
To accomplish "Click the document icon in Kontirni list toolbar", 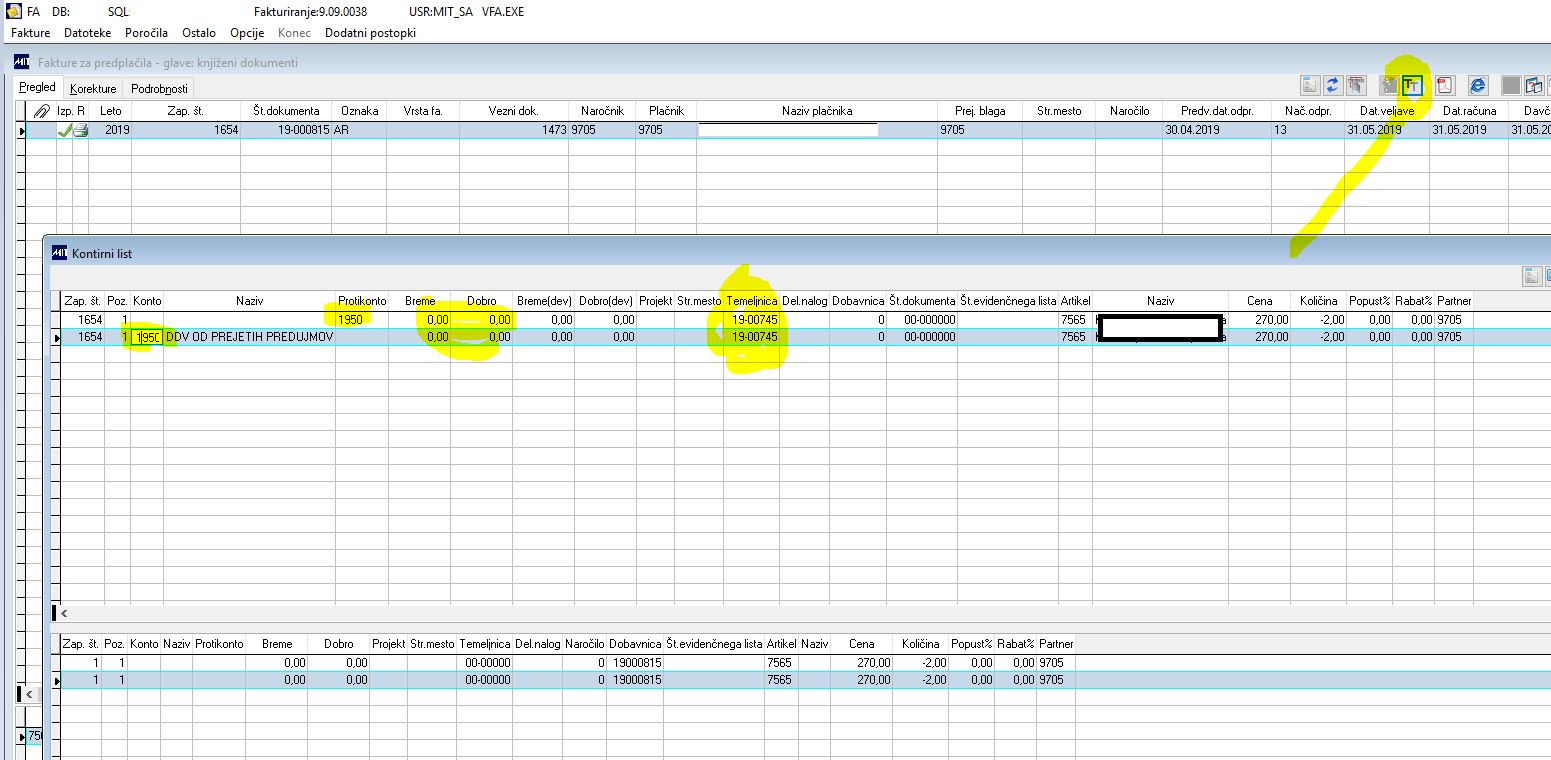I will pos(1531,276).
